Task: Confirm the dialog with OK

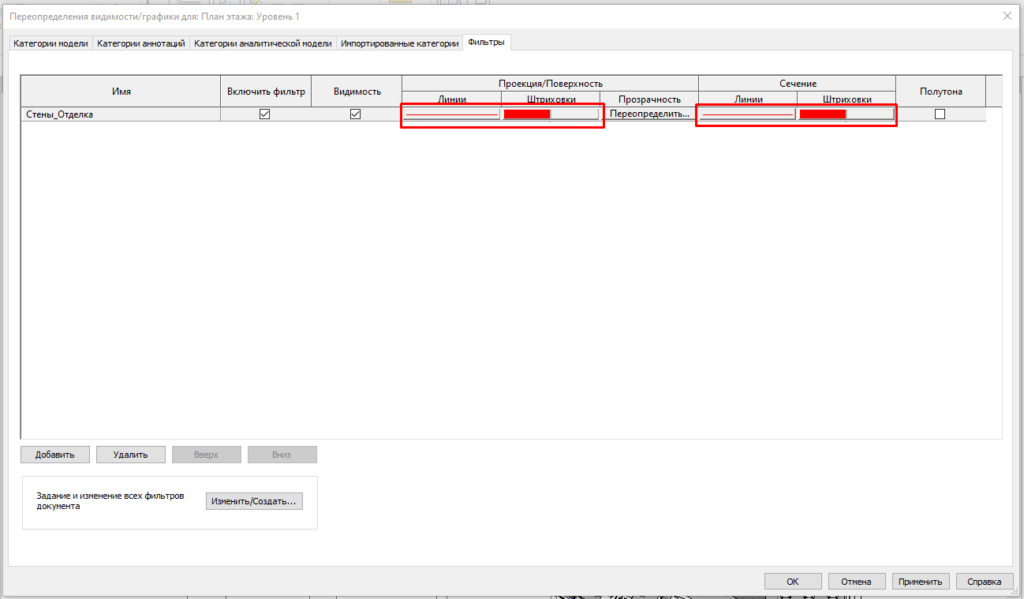Action: pos(792,581)
